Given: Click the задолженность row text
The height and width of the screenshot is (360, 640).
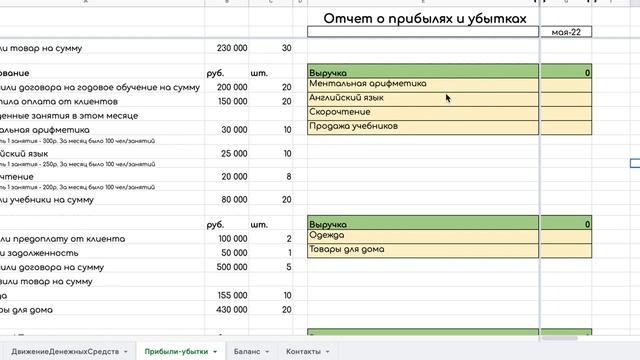Looking at the screenshot, I should [39, 253].
